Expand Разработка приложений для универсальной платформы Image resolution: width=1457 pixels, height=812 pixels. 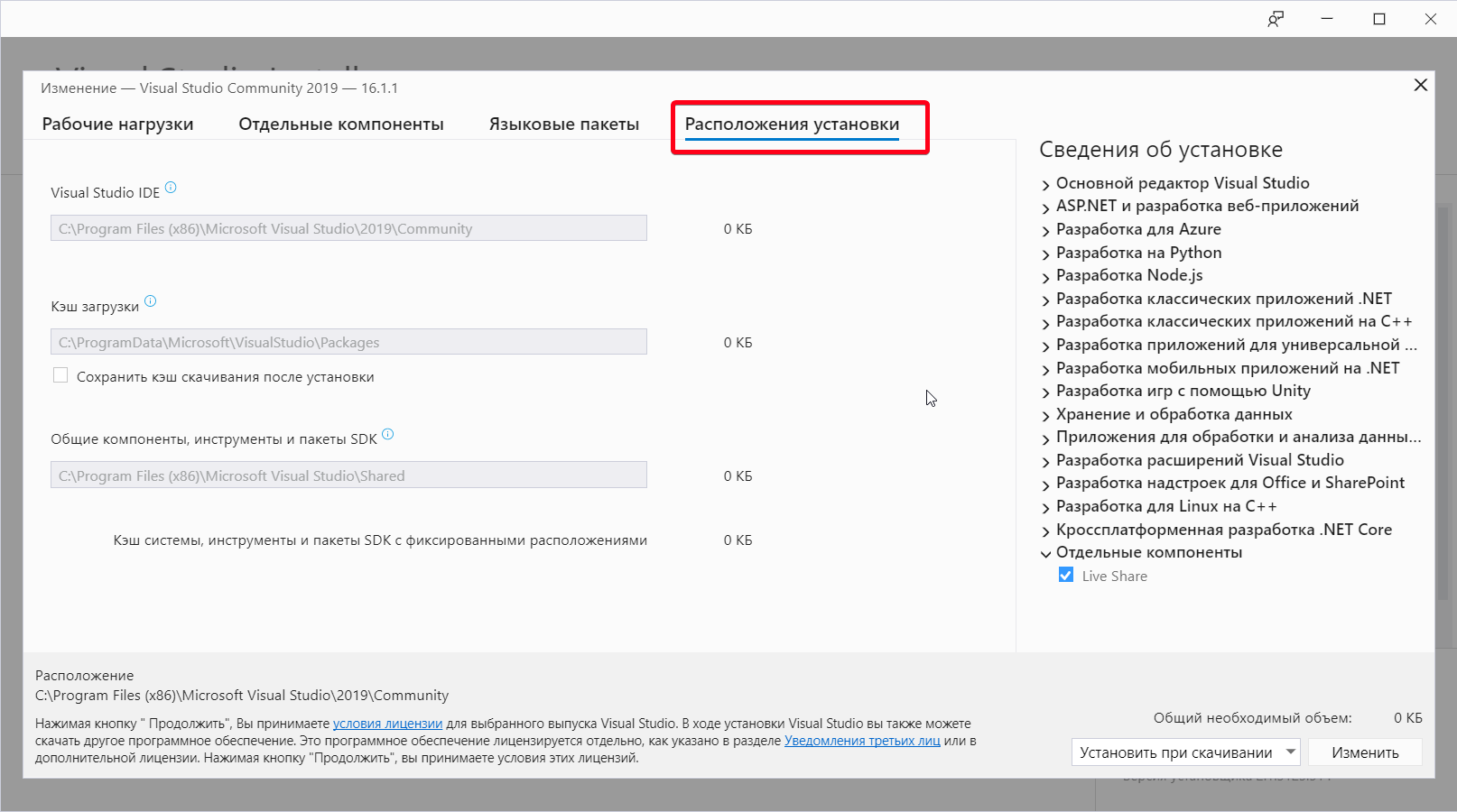[x=1046, y=346]
